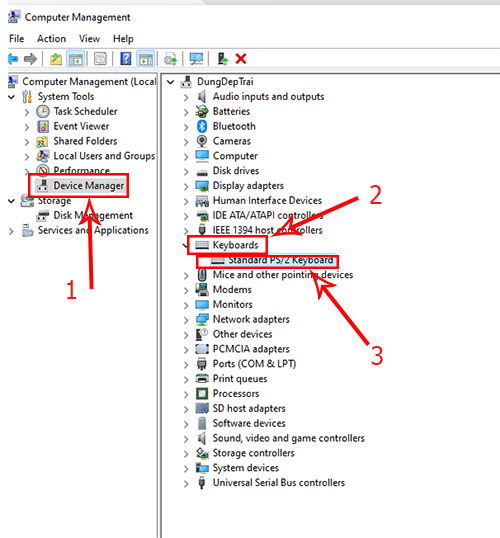Click the red X Uninstall device icon
The image size is (500, 538).
coord(241,59)
